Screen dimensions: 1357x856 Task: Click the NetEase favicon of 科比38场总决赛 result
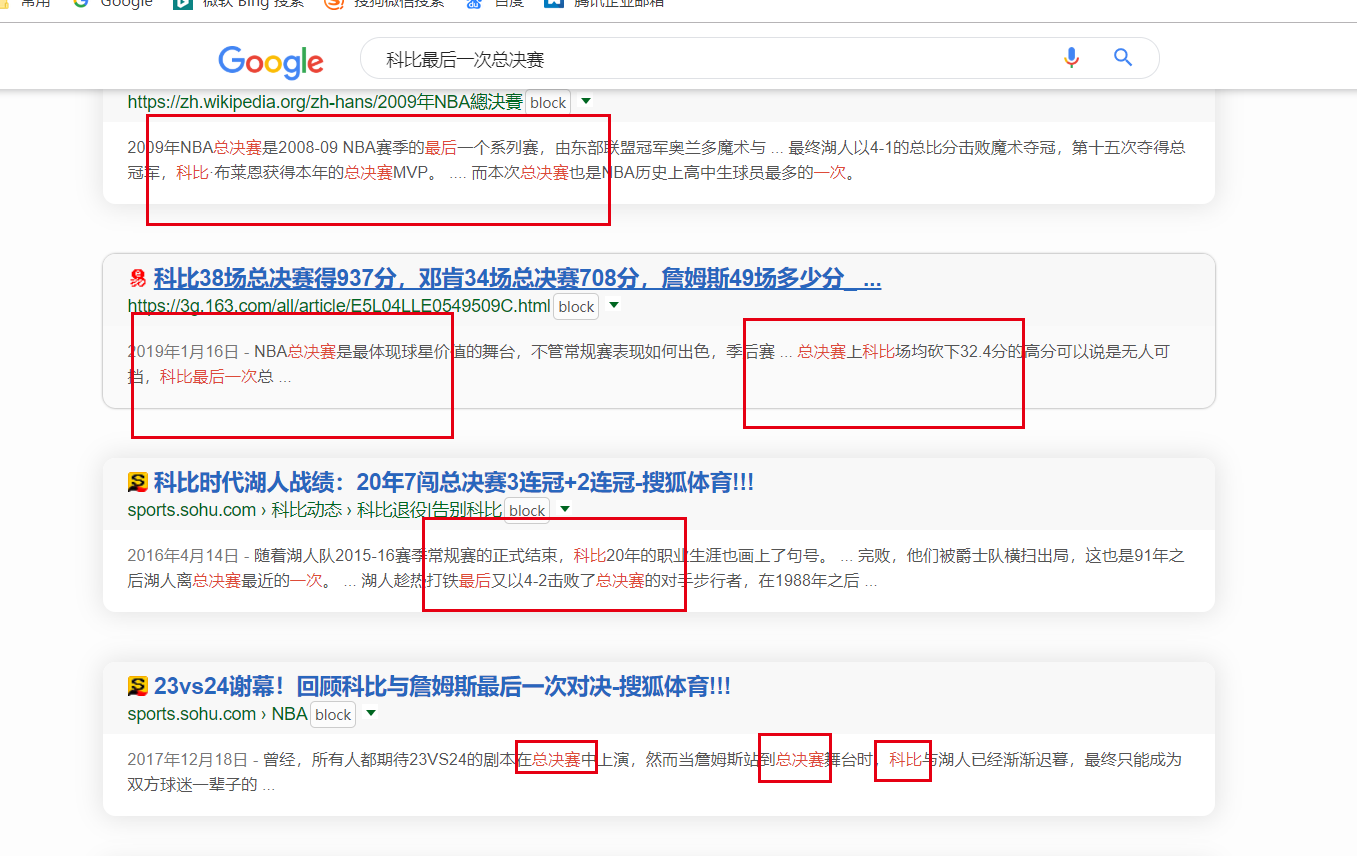138,279
